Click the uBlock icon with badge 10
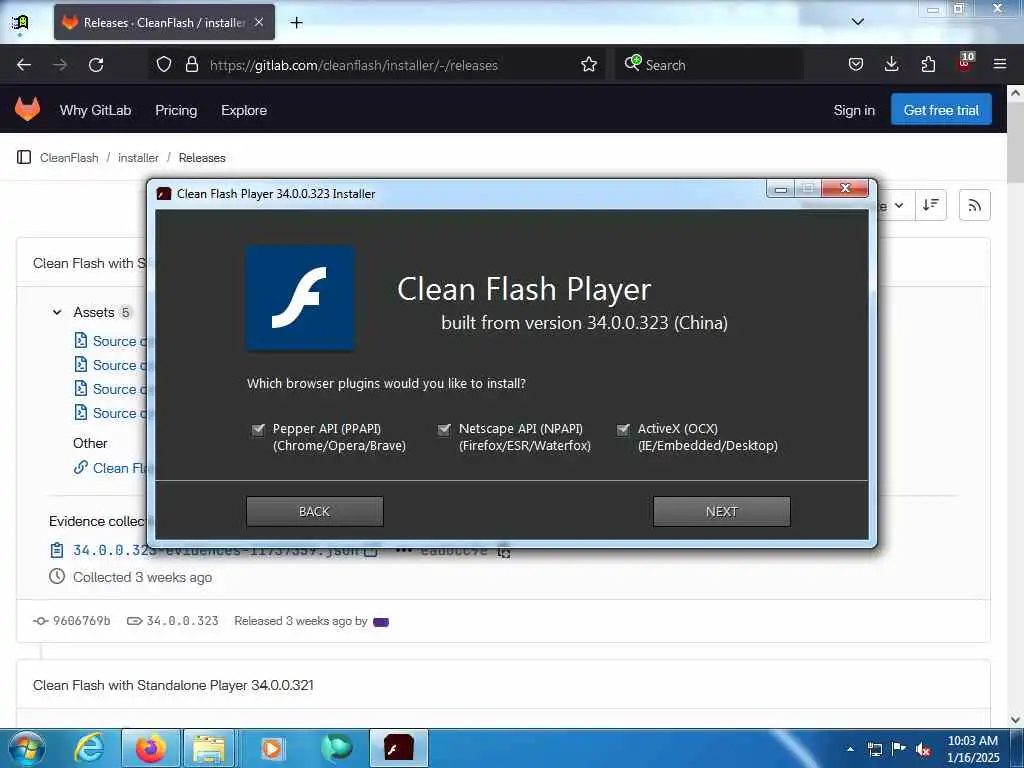The height and width of the screenshot is (768, 1024). (965, 63)
